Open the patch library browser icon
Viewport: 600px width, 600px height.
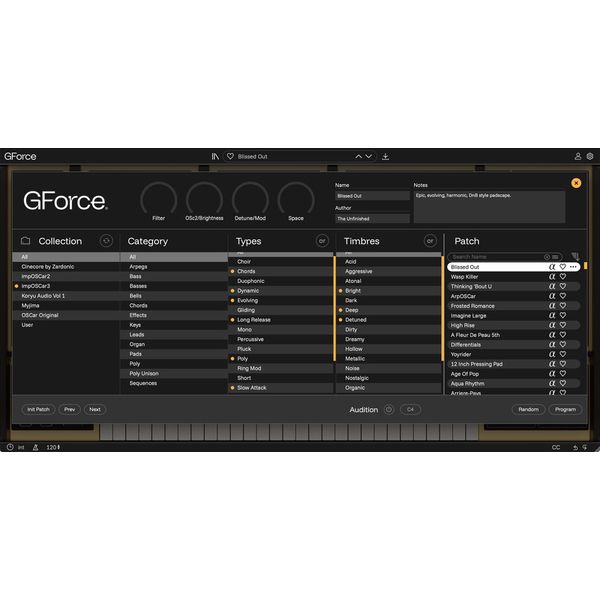pyautogui.click(x=215, y=157)
